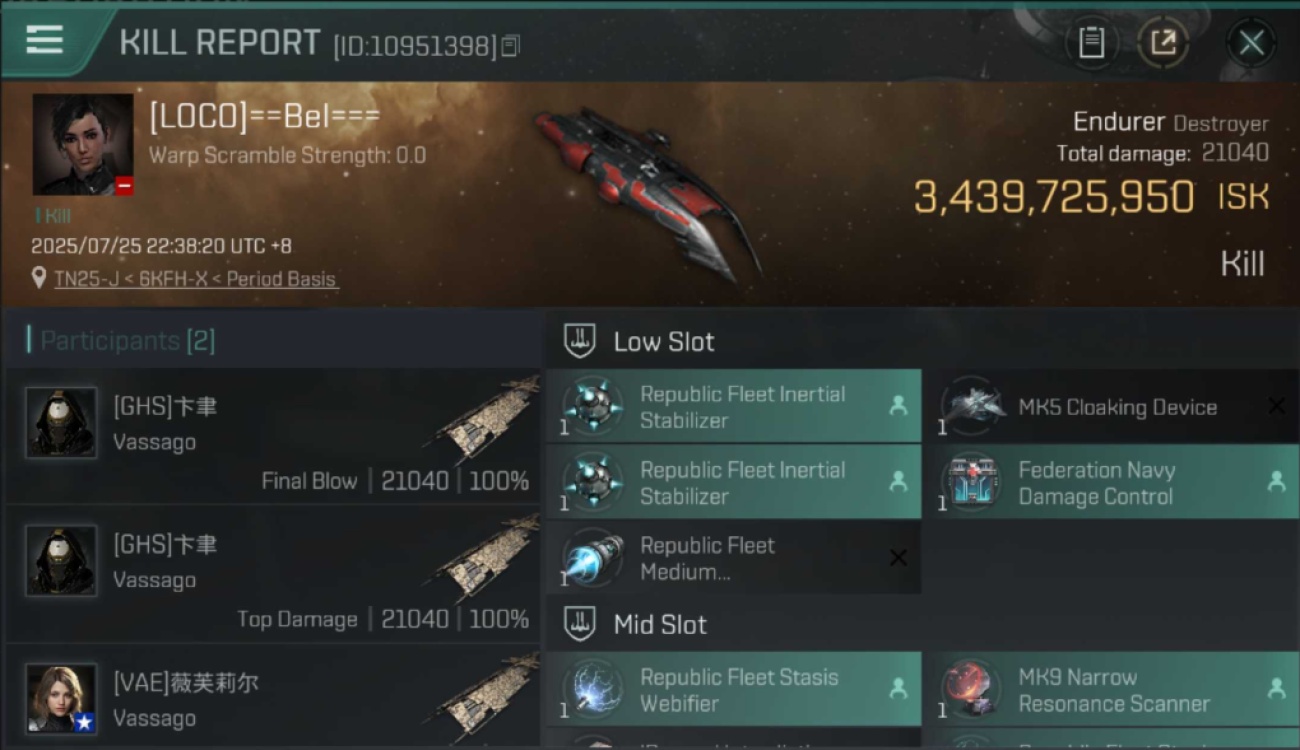Open the clipboard report icon

[1091, 42]
